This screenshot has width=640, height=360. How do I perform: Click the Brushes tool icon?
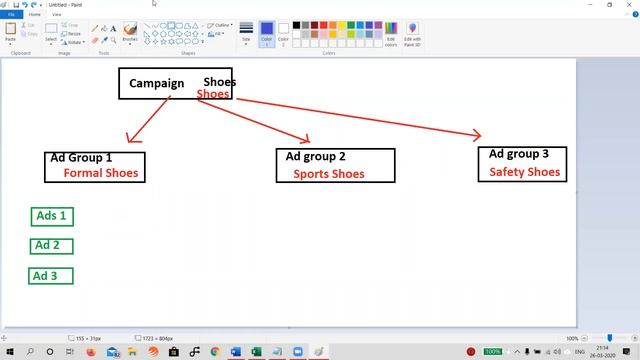coord(130,29)
